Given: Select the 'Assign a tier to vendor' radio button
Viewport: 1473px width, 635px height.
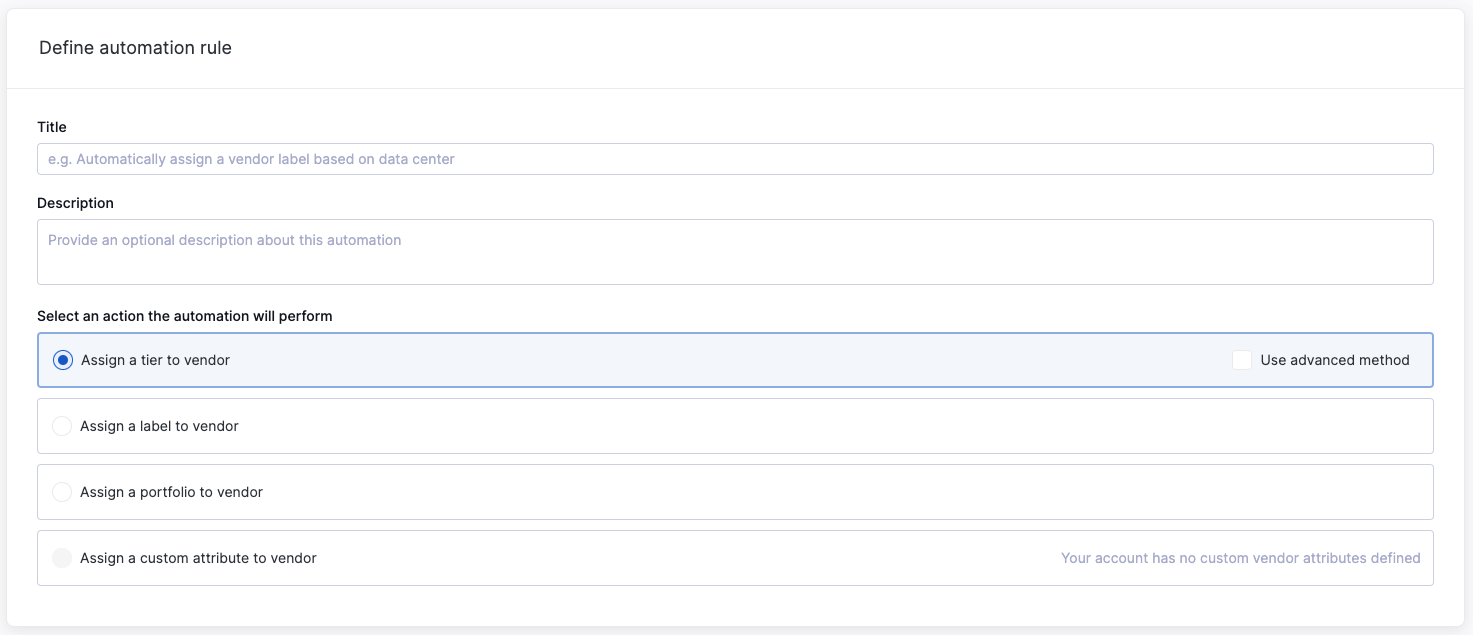Looking at the screenshot, I should (x=63, y=360).
